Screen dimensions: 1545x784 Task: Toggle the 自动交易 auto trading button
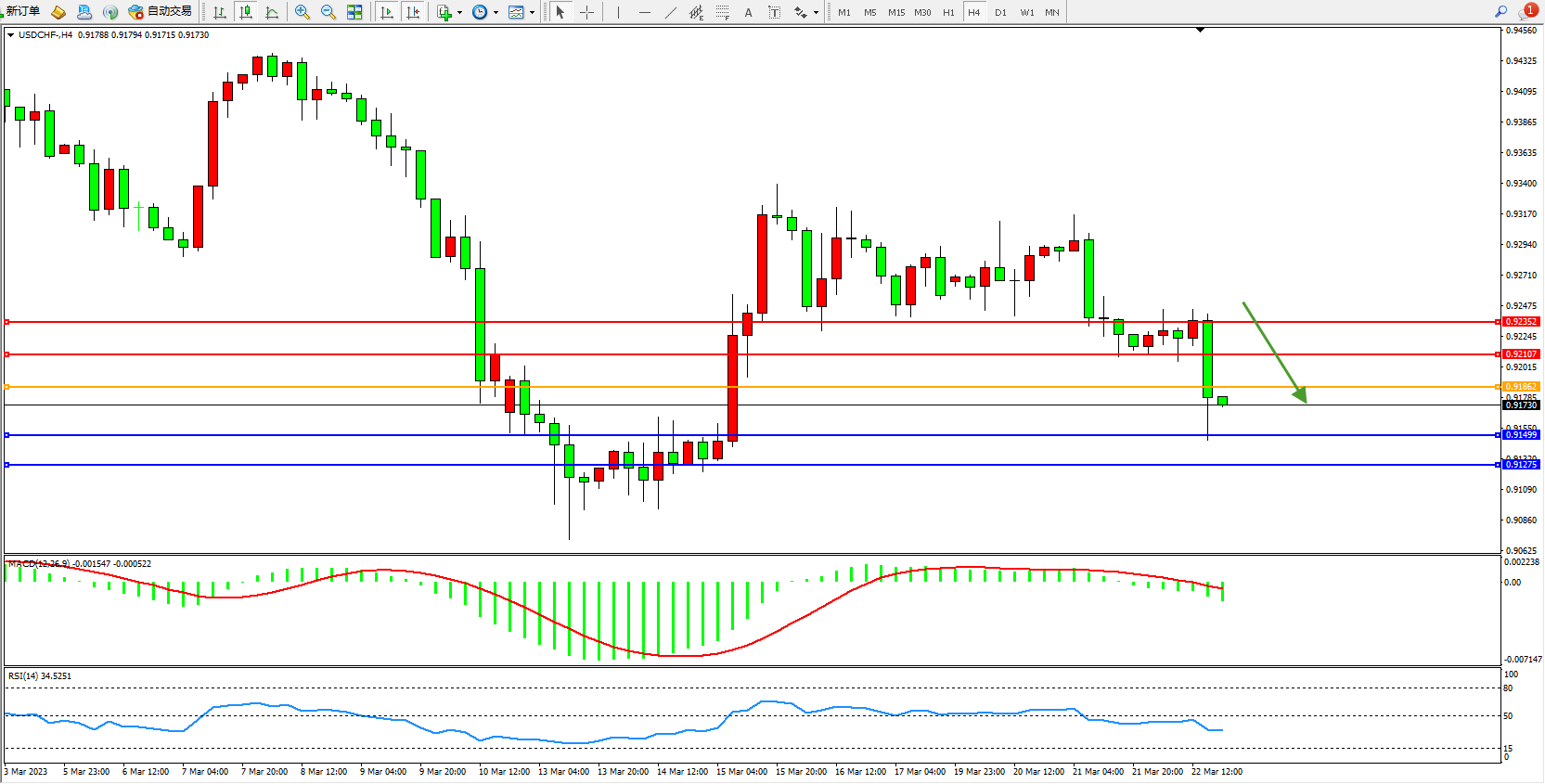coord(161,11)
